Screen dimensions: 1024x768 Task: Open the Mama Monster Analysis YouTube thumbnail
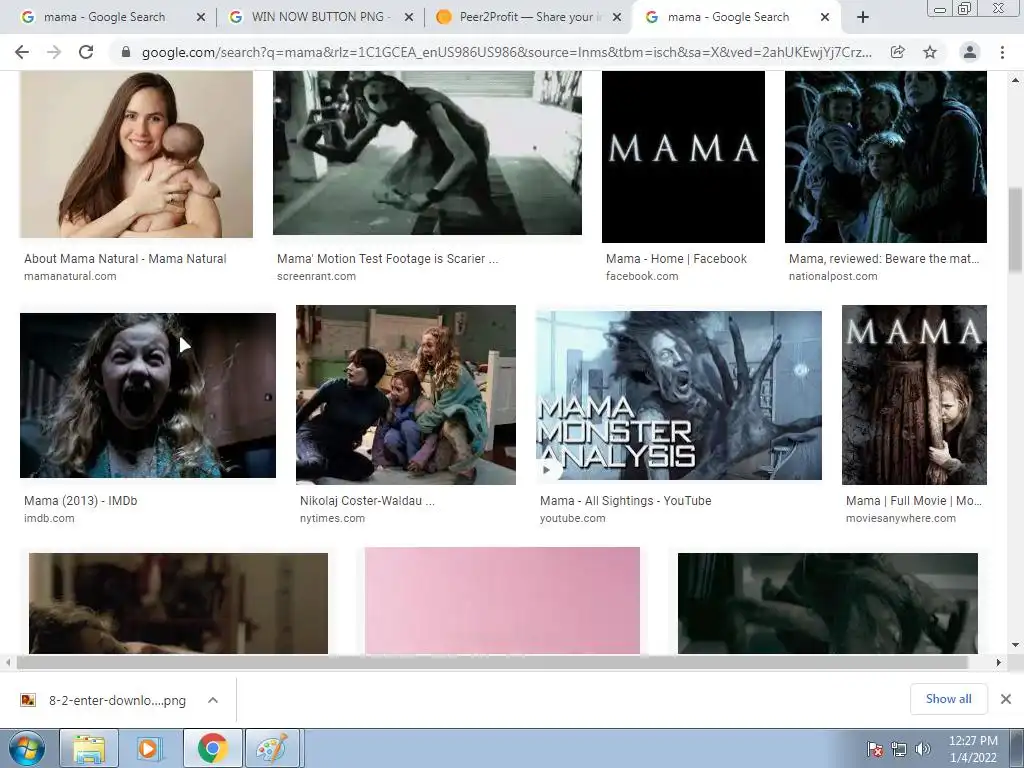click(679, 395)
